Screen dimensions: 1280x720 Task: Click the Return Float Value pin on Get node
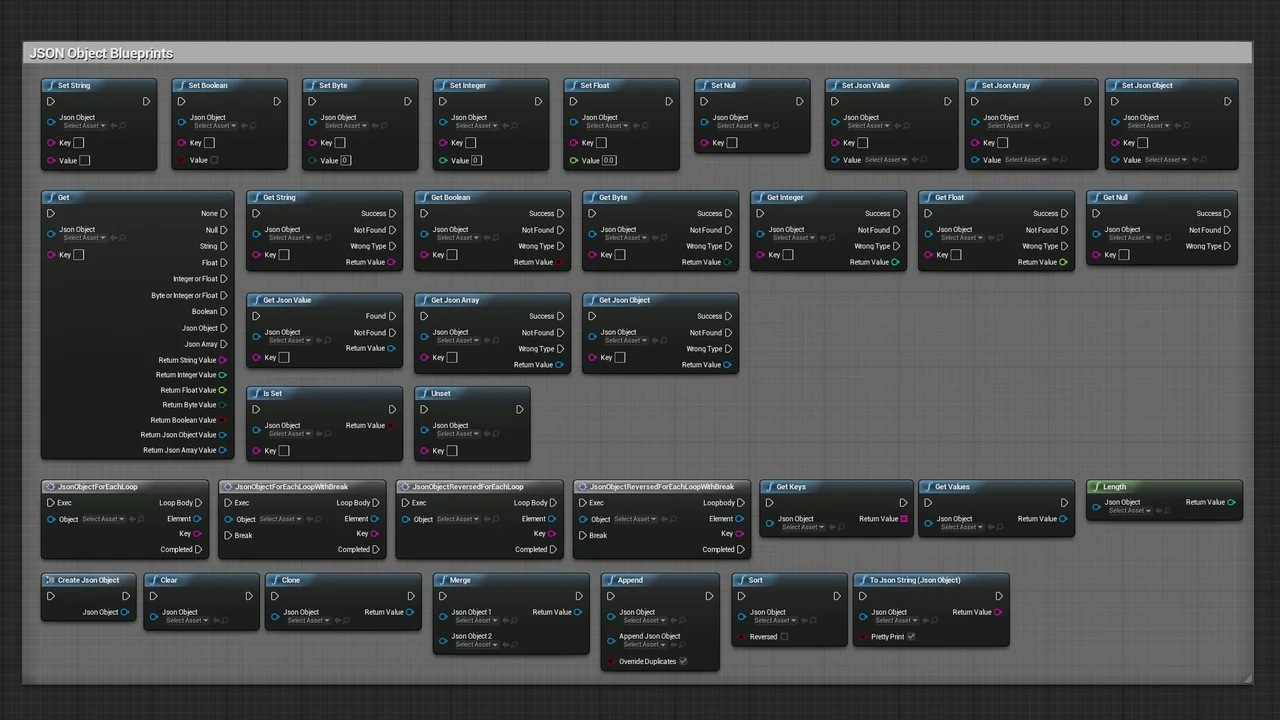223,390
